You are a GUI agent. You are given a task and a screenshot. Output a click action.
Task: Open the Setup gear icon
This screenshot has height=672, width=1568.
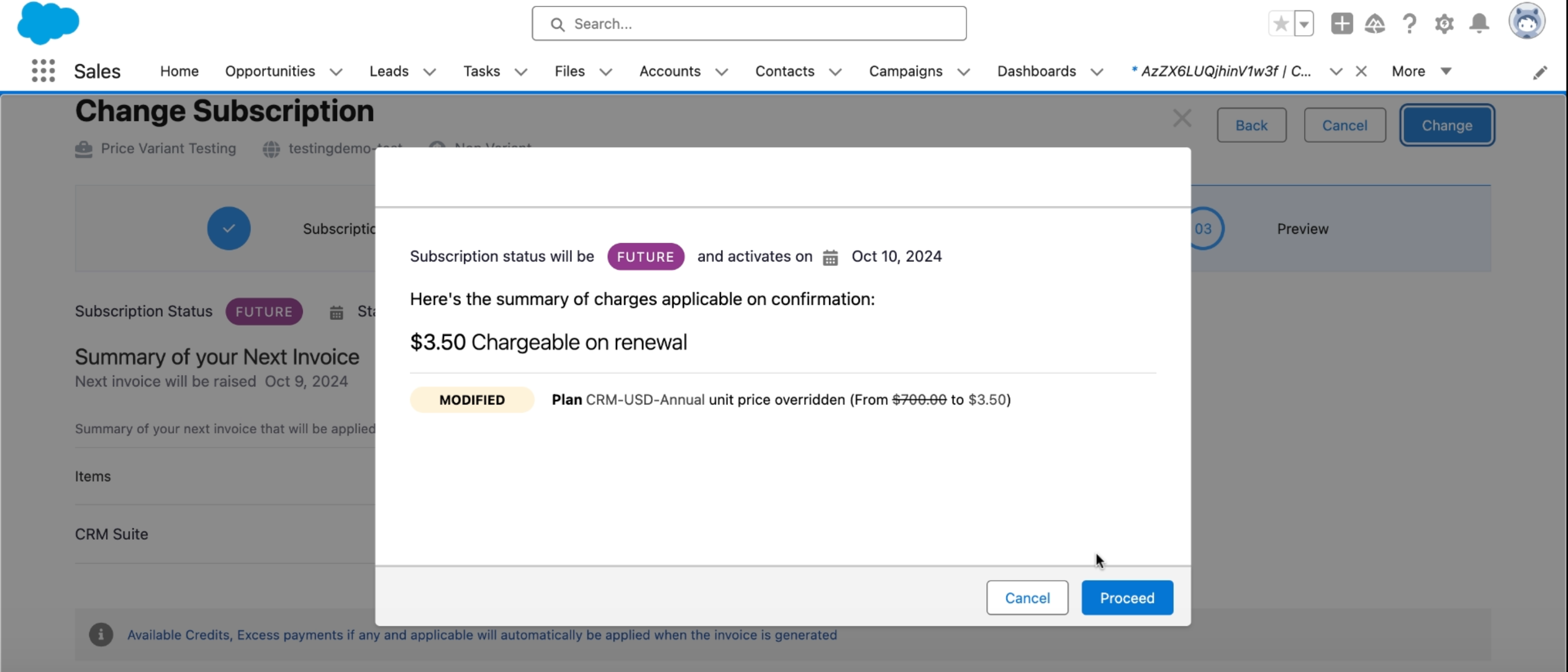click(1444, 24)
